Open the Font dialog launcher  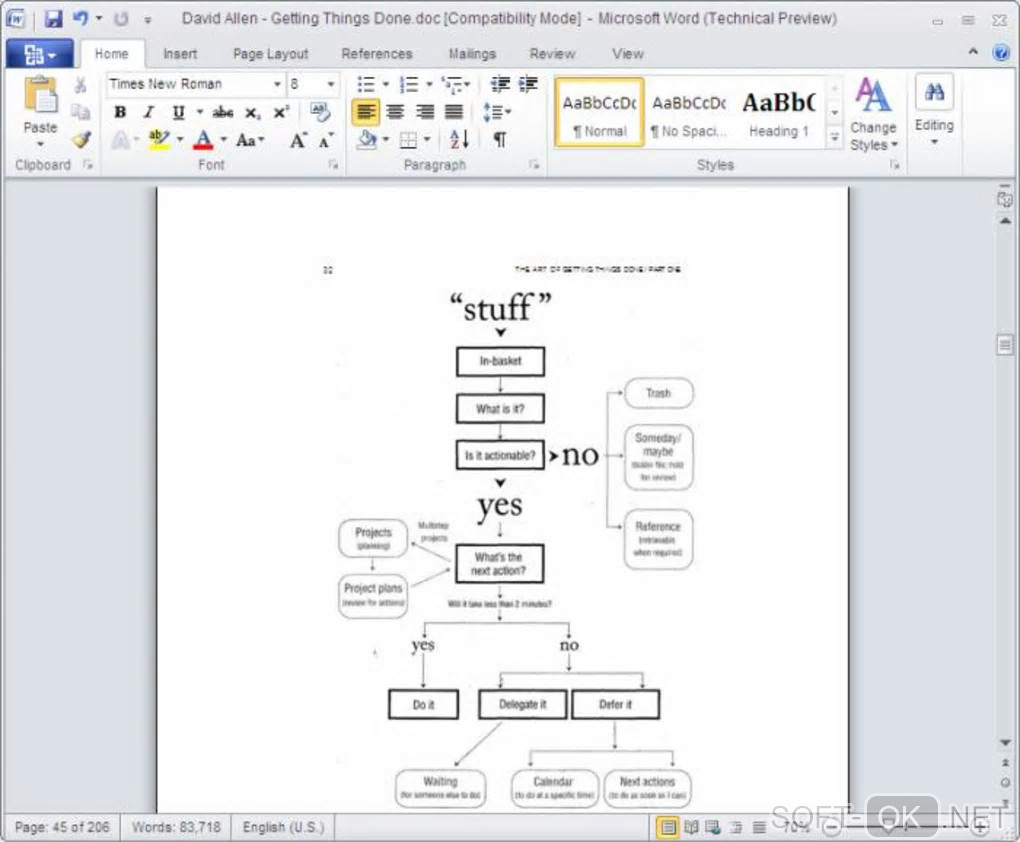333,165
